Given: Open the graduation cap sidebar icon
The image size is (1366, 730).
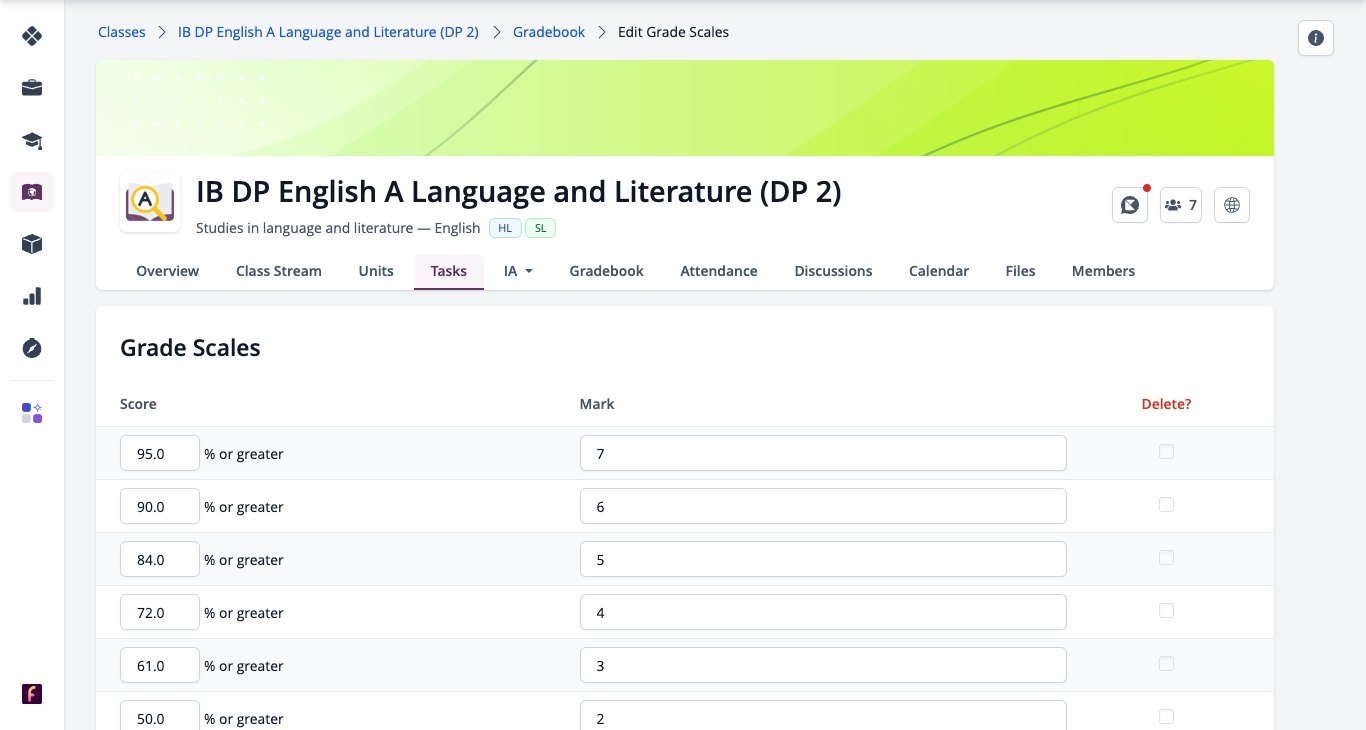Looking at the screenshot, I should click(x=32, y=140).
